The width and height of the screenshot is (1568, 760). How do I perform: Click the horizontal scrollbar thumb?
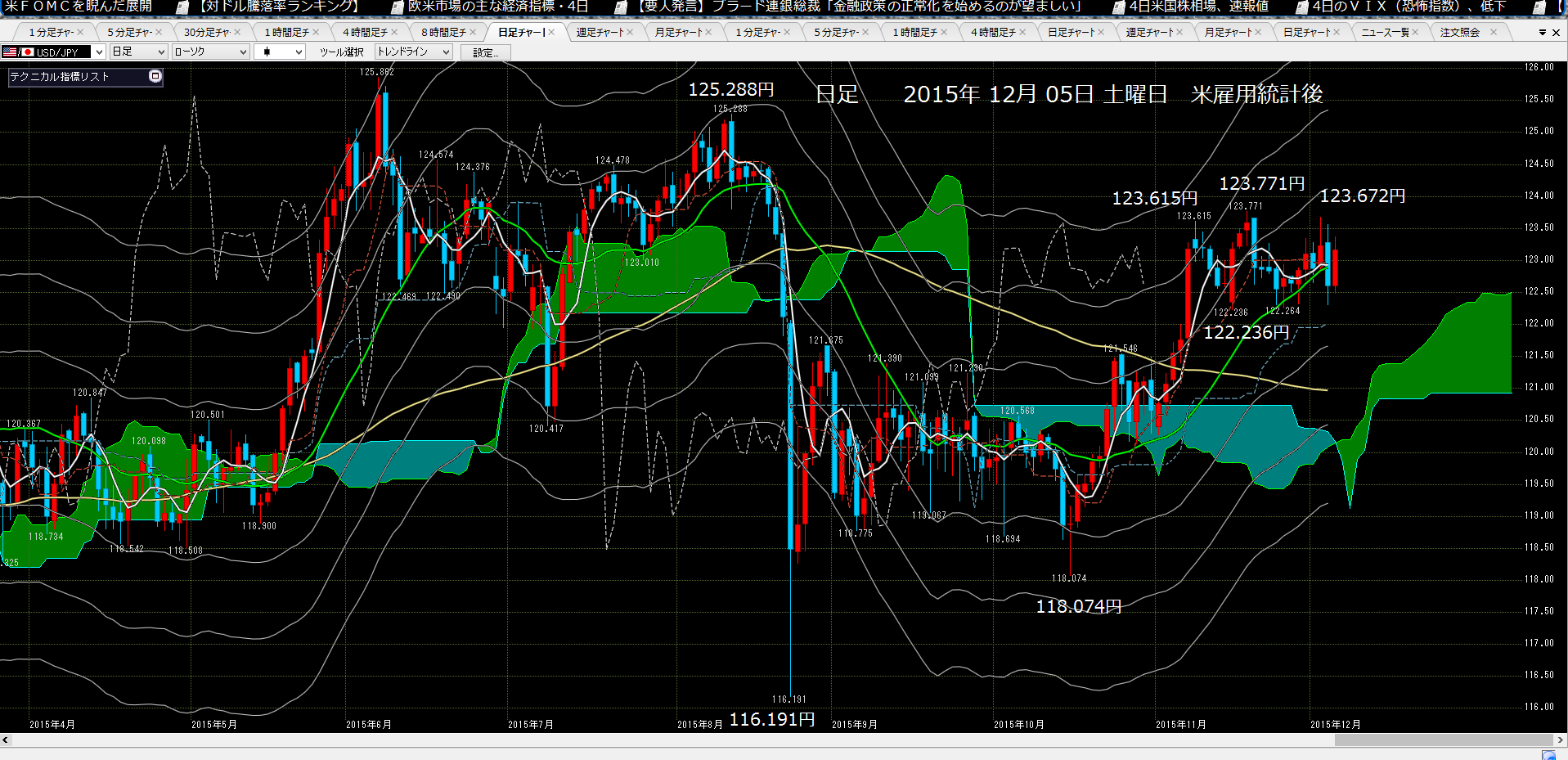tap(1444, 740)
